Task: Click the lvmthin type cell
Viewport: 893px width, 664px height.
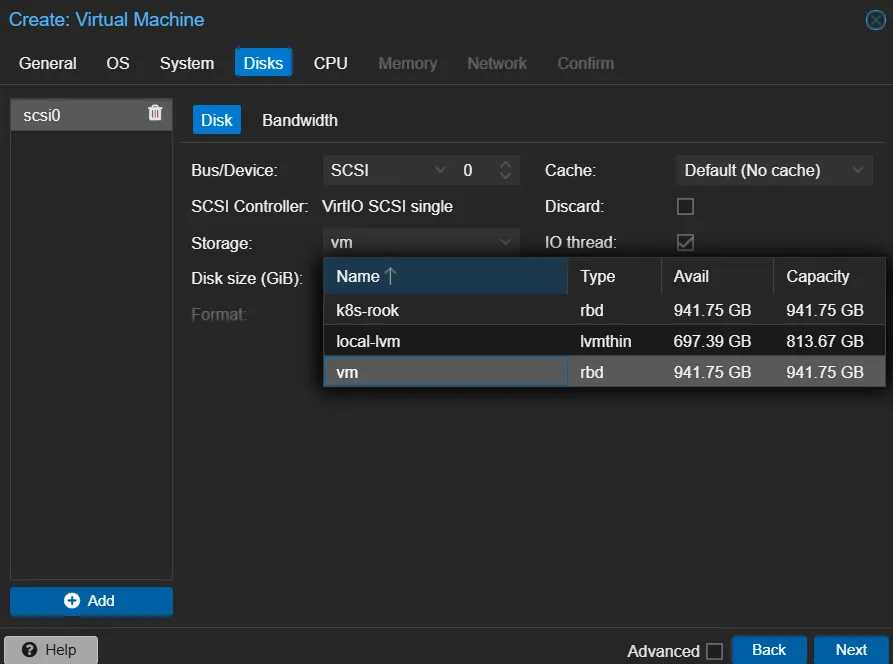Action: 615,341
